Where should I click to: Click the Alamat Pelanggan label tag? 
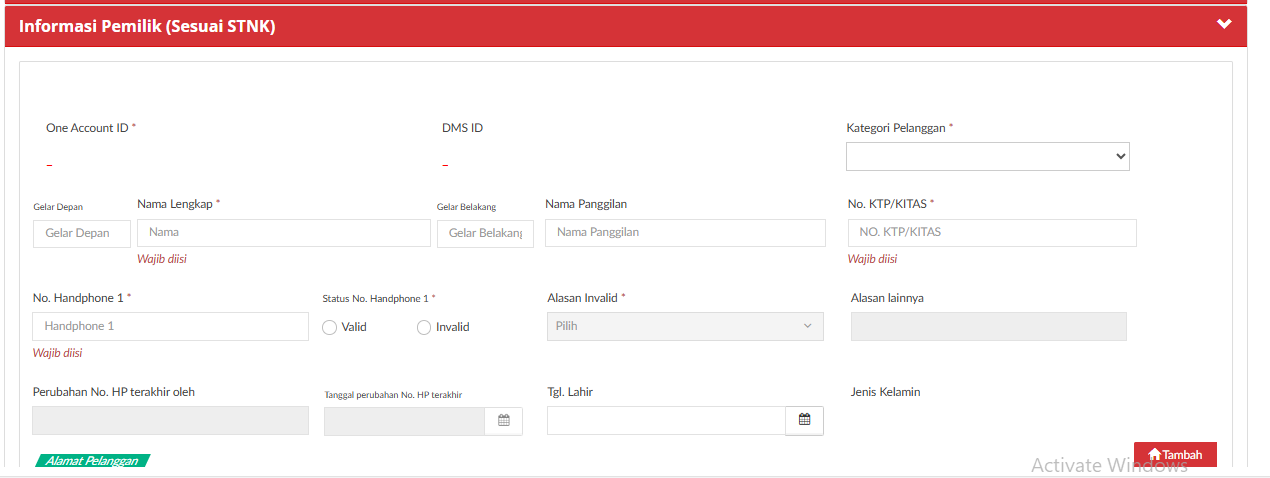pyautogui.click(x=92, y=461)
